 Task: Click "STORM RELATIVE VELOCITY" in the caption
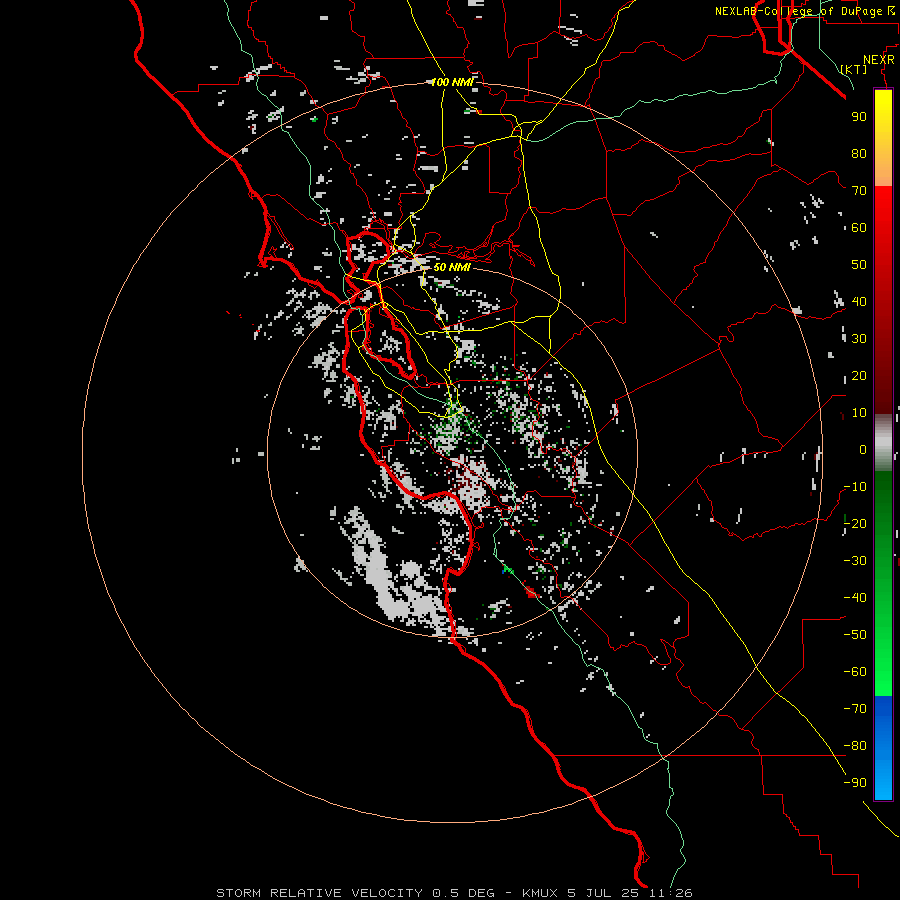(x=320, y=893)
